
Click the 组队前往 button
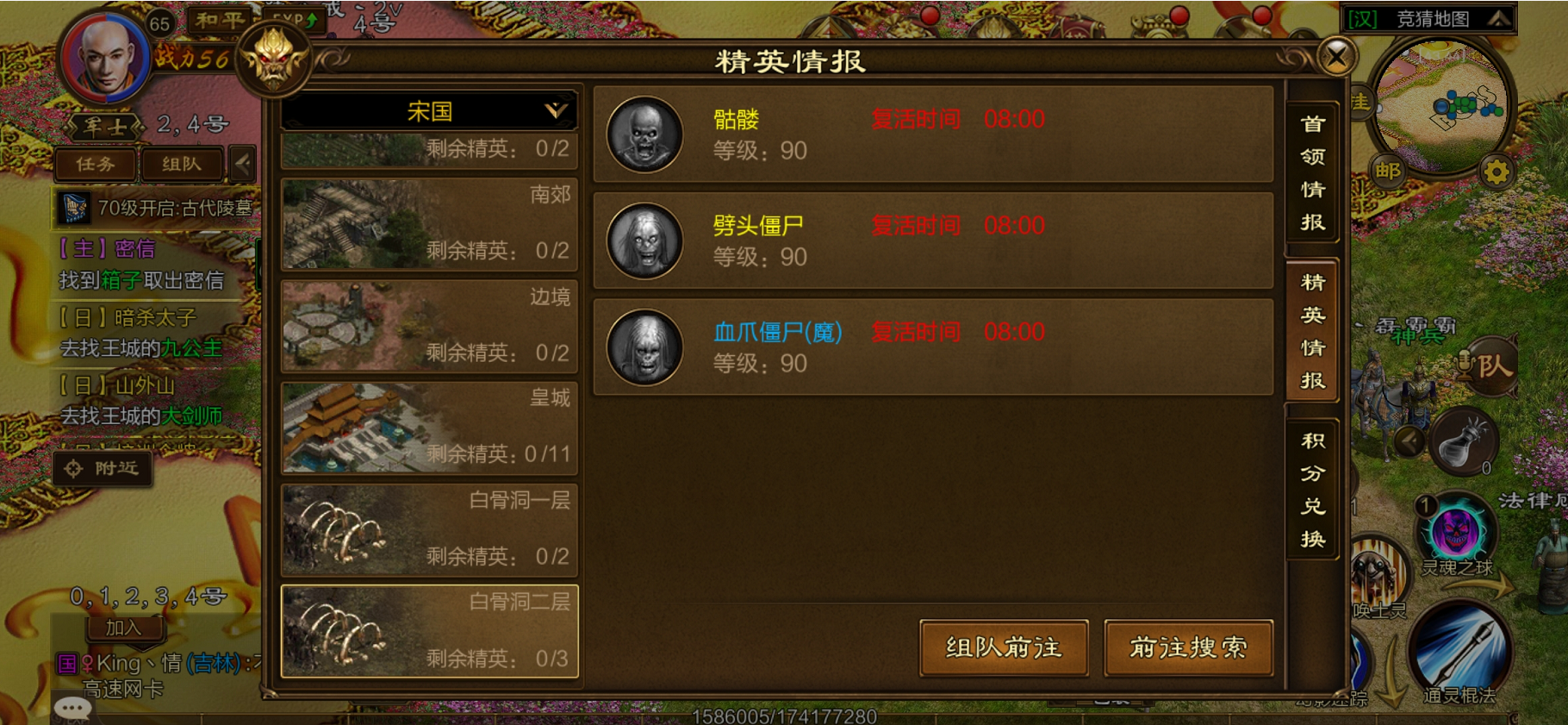1004,647
